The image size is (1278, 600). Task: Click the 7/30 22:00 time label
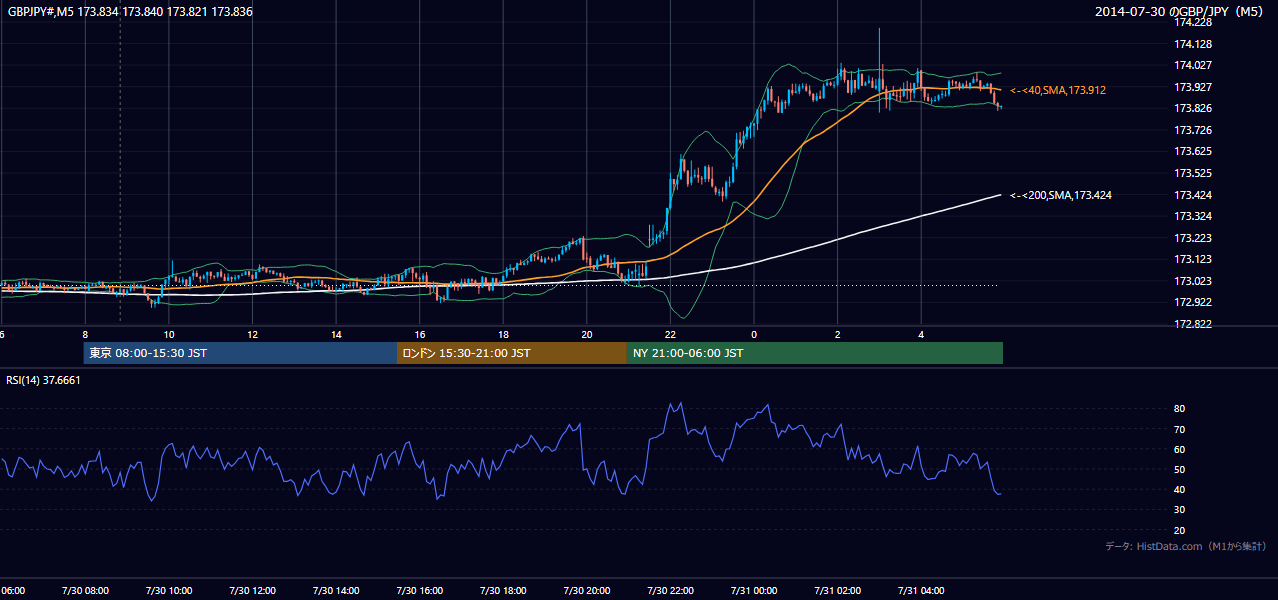(x=670, y=591)
